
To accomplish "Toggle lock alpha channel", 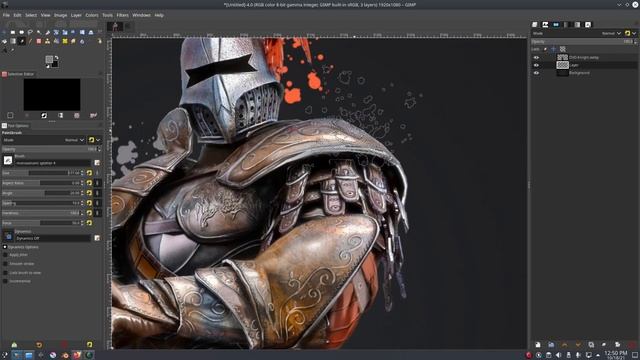I will pyautogui.click(x=562, y=49).
